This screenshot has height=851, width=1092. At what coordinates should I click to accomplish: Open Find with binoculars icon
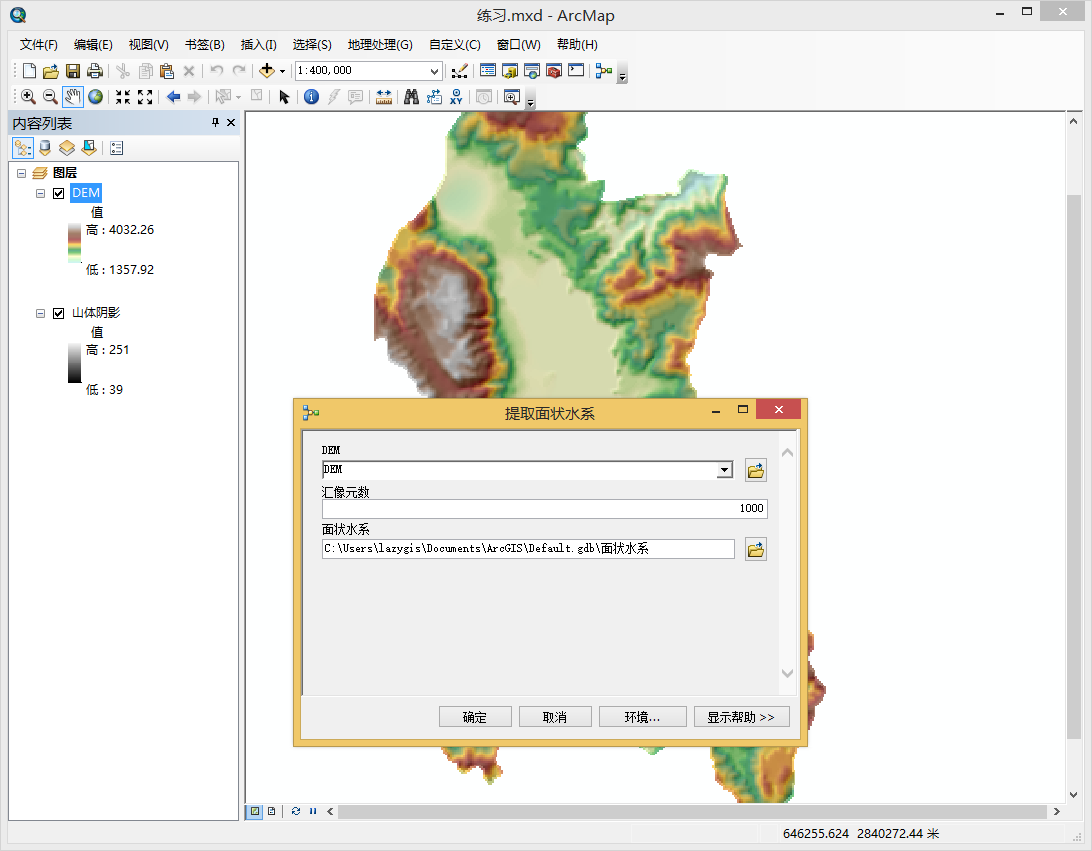(x=412, y=97)
